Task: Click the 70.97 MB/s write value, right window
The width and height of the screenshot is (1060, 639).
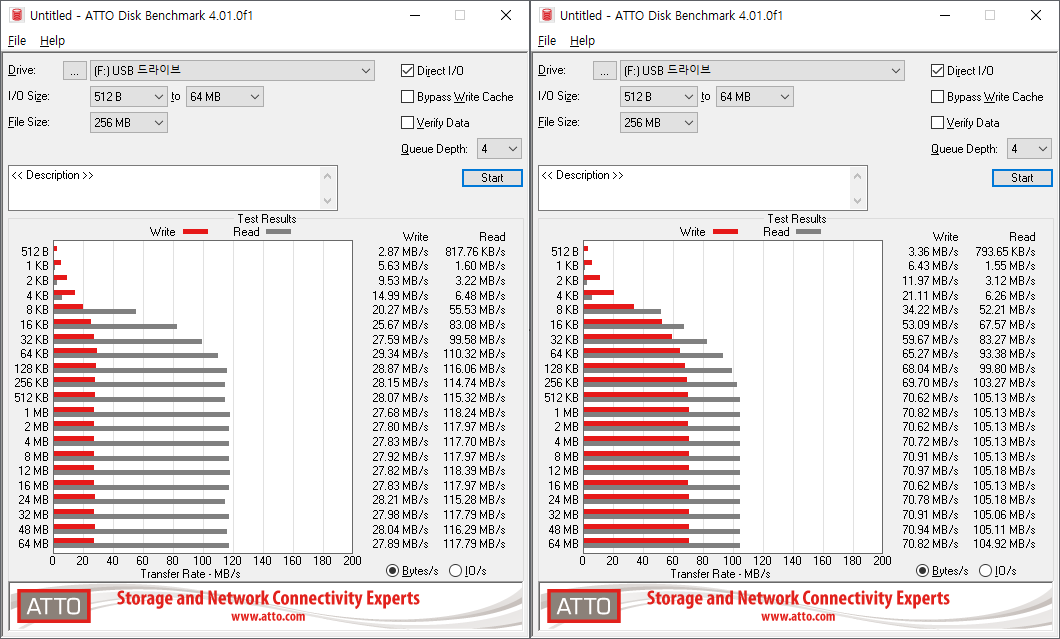Action: [x=930, y=471]
